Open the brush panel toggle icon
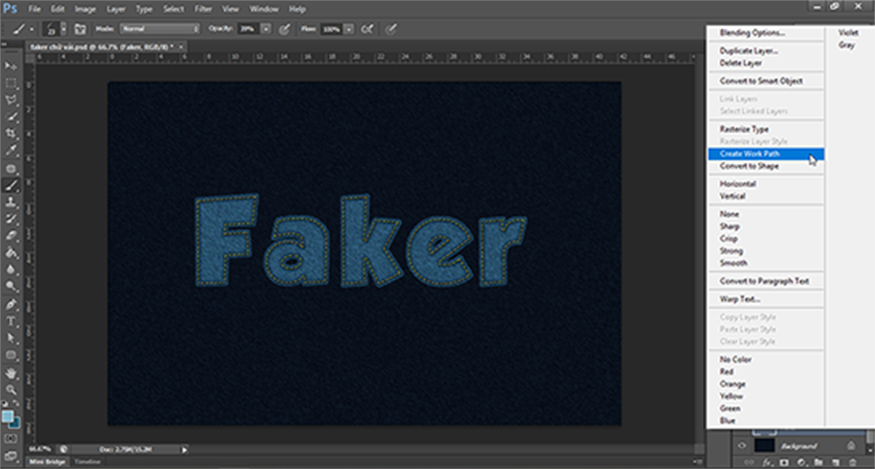 [79, 29]
